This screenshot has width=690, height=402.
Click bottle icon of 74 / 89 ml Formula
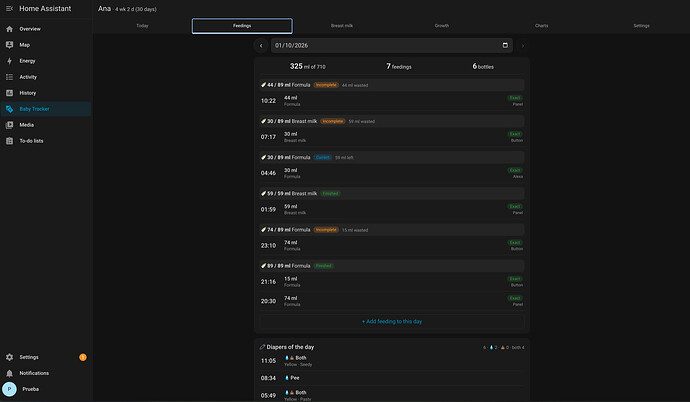coord(263,230)
